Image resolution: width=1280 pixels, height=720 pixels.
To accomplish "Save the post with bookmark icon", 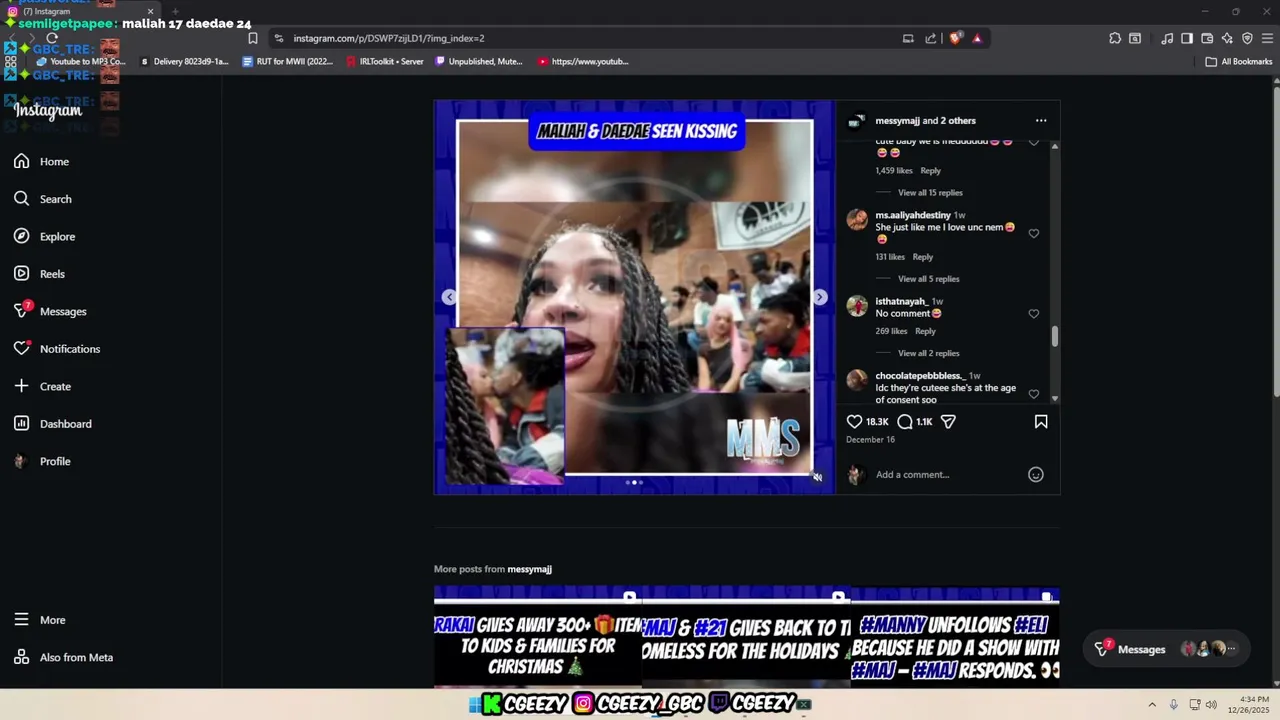I will click(1041, 422).
